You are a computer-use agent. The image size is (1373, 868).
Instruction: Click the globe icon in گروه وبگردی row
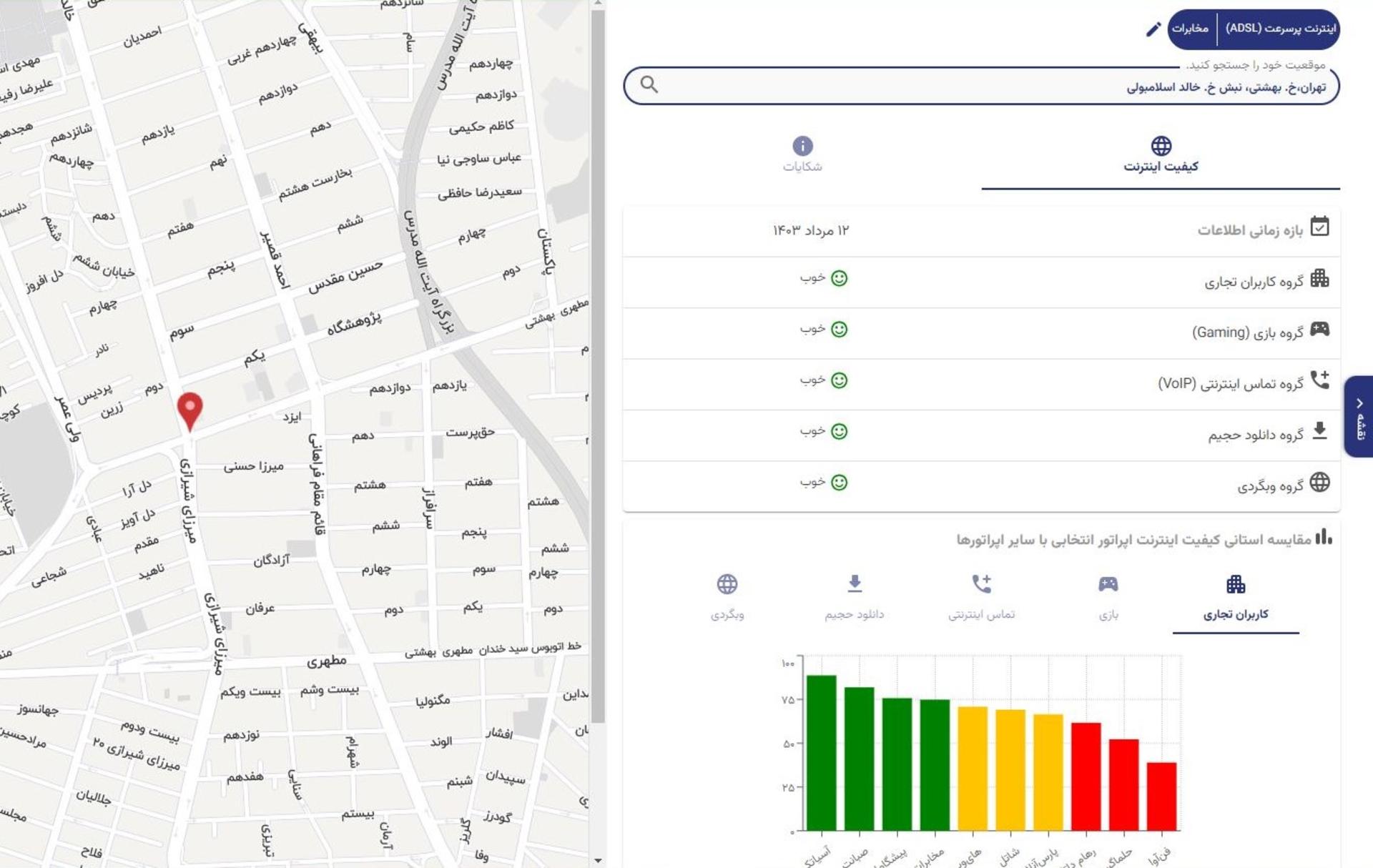coord(1319,482)
